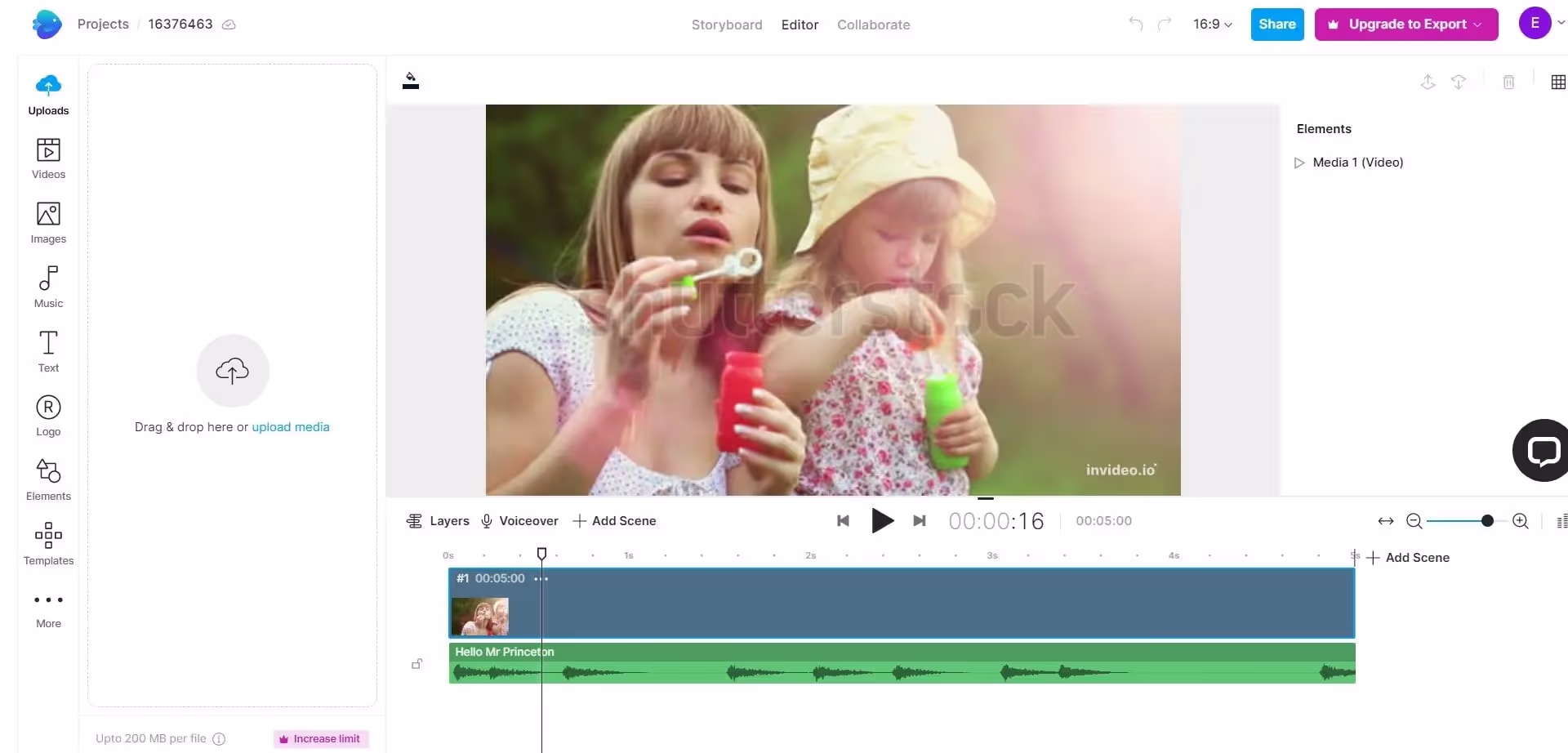Image resolution: width=1568 pixels, height=753 pixels.
Task: Select the Hello Mr Princeton audio track
Action: [902, 663]
